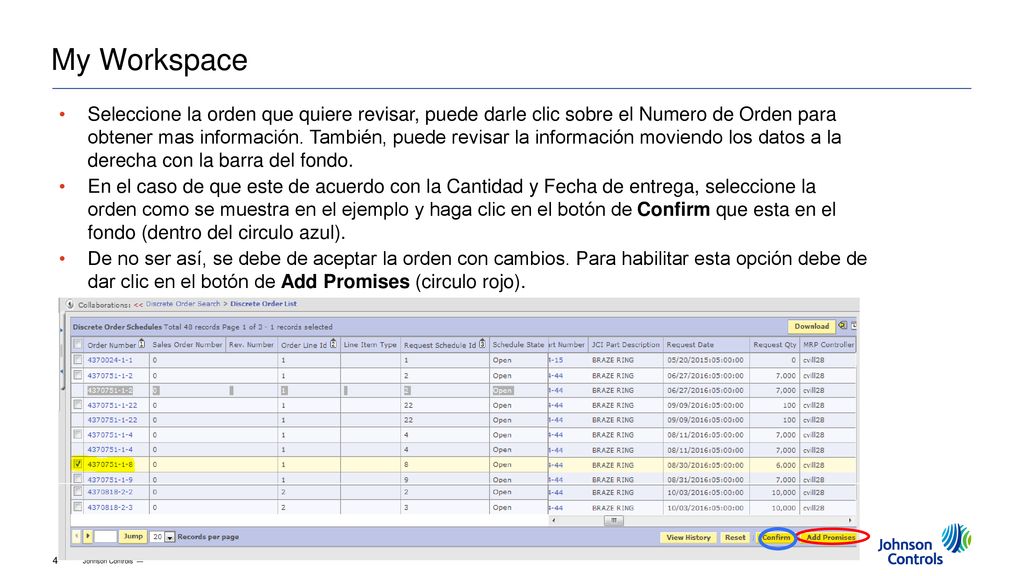The height and width of the screenshot is (576, 1024).
Task: Click the Add Promises button
Action: (831, 537)
